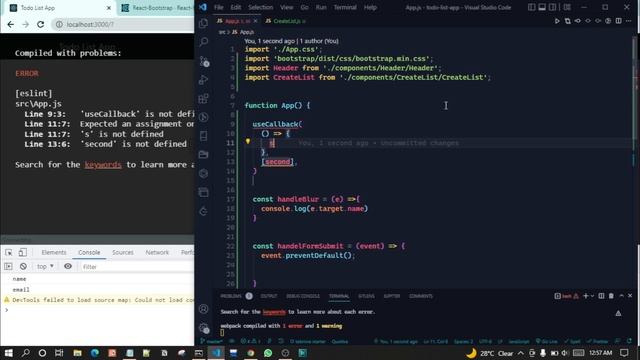Click the browser back arrow
640x360 pixels.
click(x=11, y=24)
